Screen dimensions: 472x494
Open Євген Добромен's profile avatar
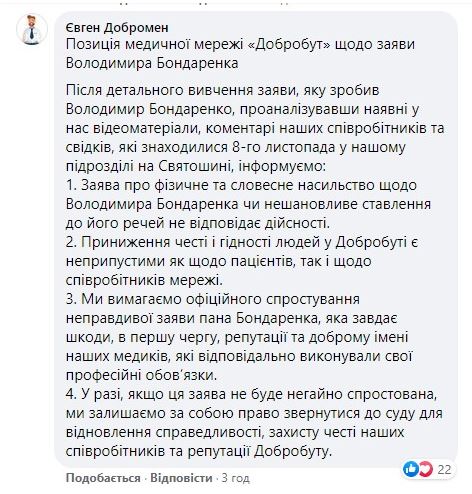[x=32, y=29]
